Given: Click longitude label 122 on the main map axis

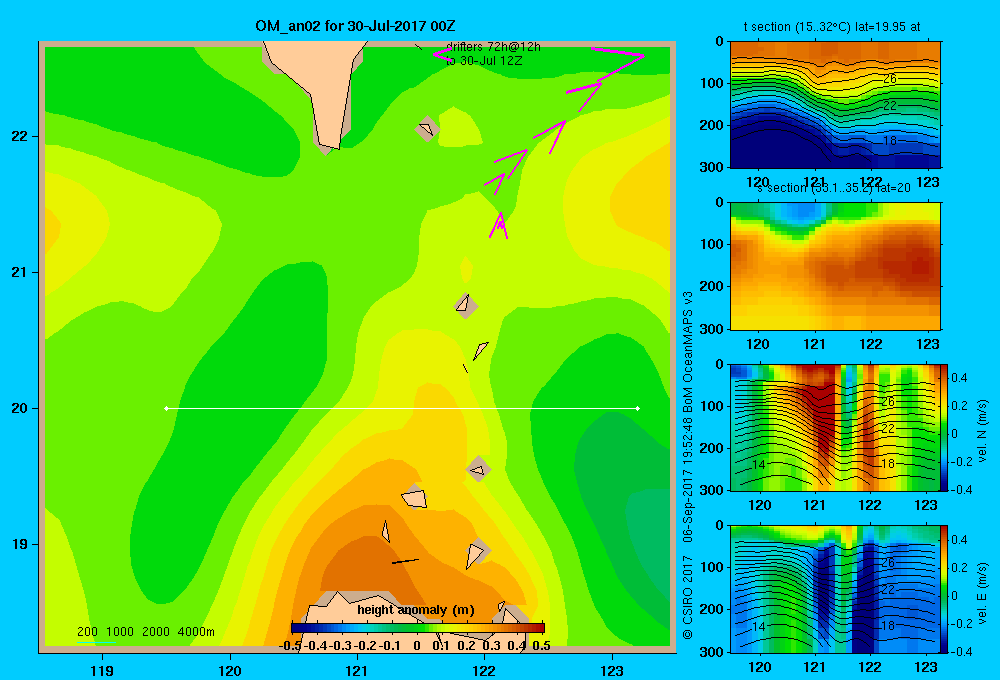Looking at the screenshot, I should (485, 670).
